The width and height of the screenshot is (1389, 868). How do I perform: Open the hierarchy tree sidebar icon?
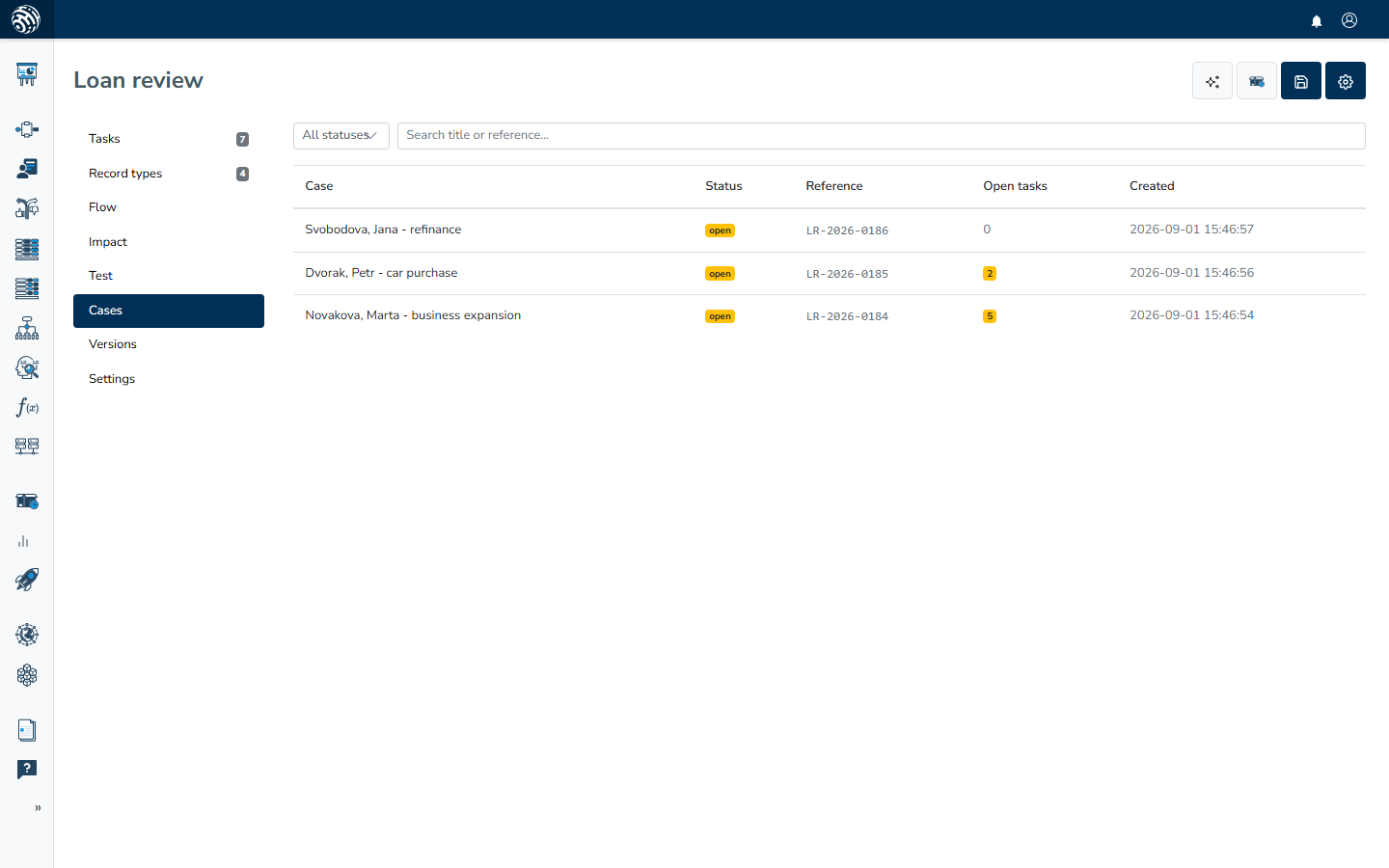pos(27,328)
